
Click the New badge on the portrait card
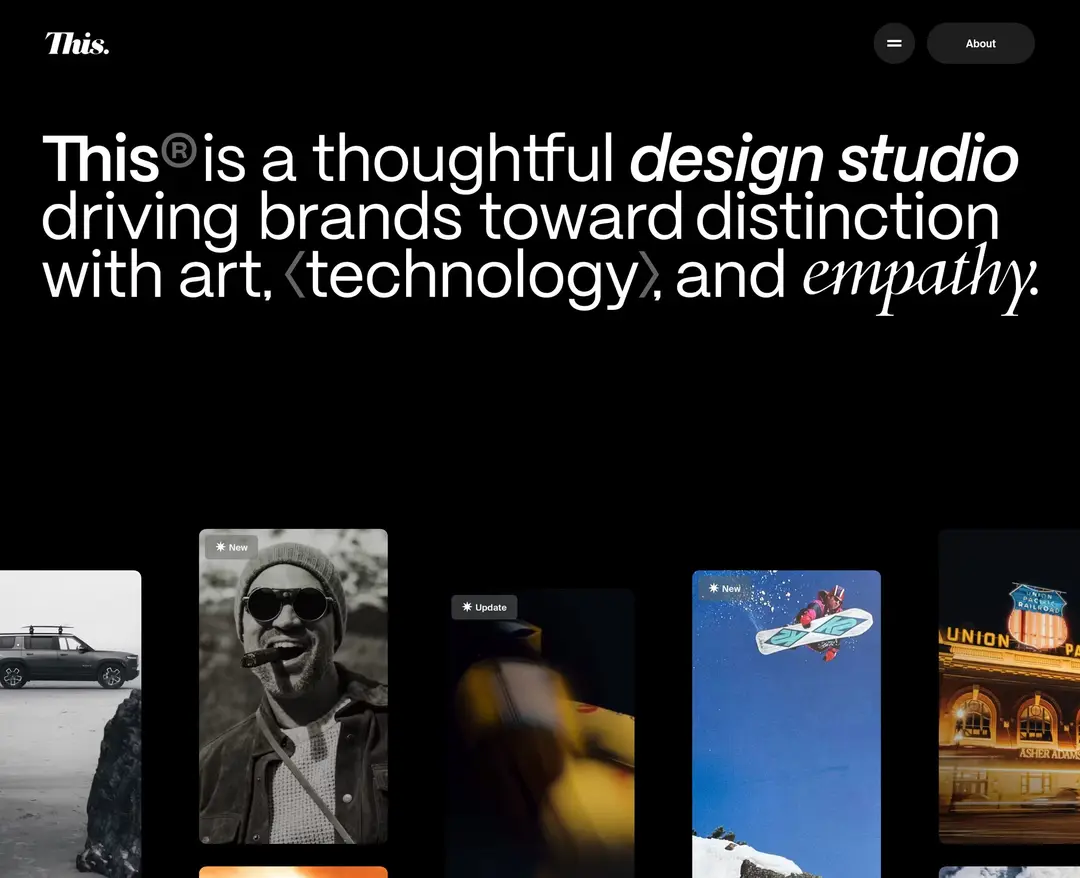pos(231,547)
